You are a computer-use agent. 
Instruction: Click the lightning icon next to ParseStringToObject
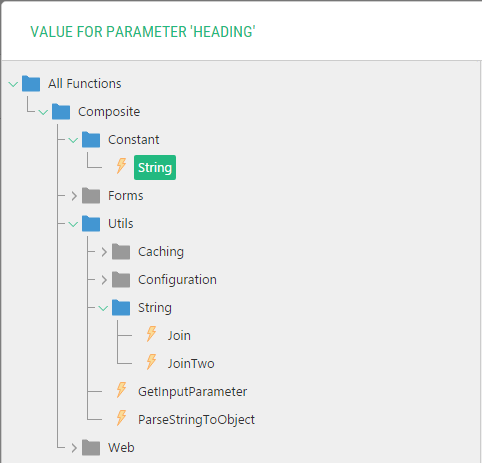tap(121, 418)
